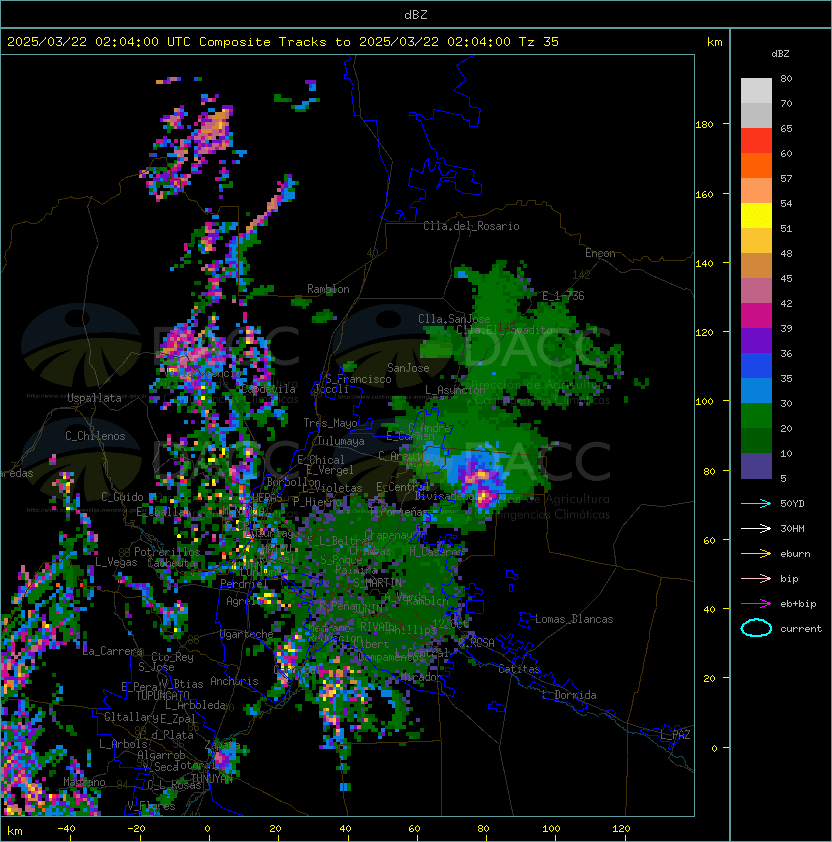832x842 pixels.
Task: Choose the green 20-30 dBZ swatch
Action: click(x=756, y=416)
